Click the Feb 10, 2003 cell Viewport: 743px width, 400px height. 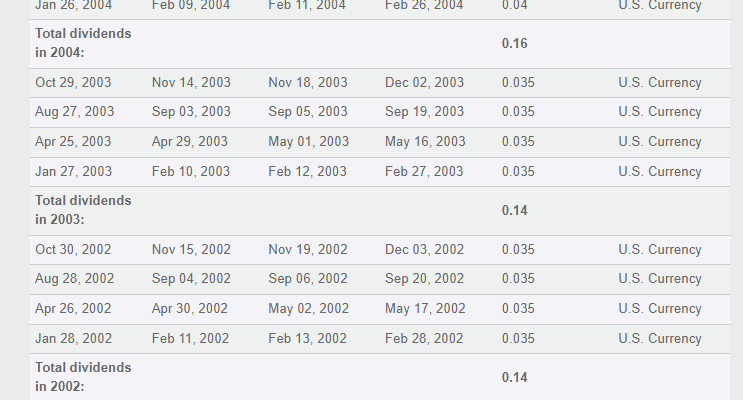tap(190, 172)
